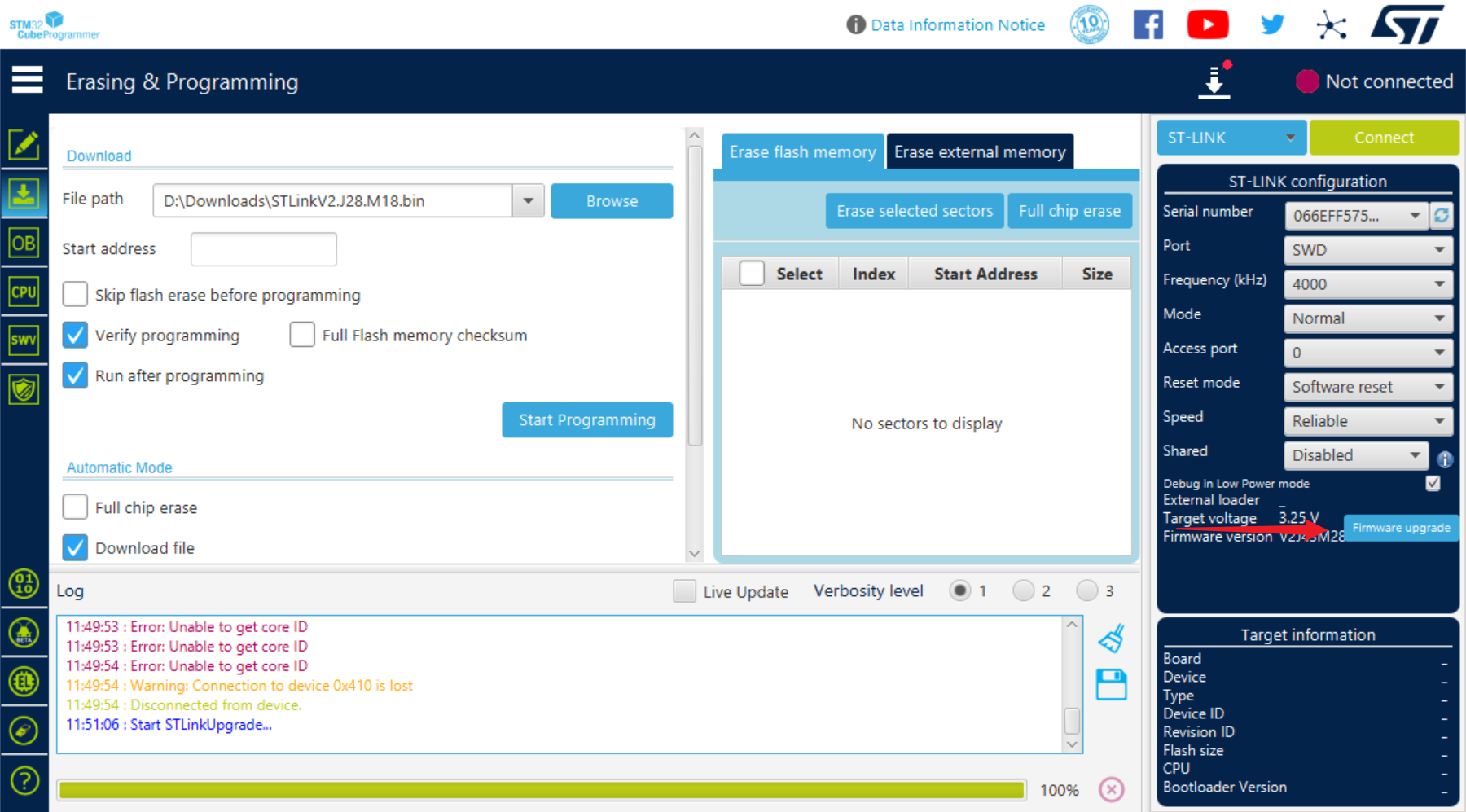Screen dimensions: 1466x812
Task: Click the Browse button
Action: (612, 200)
